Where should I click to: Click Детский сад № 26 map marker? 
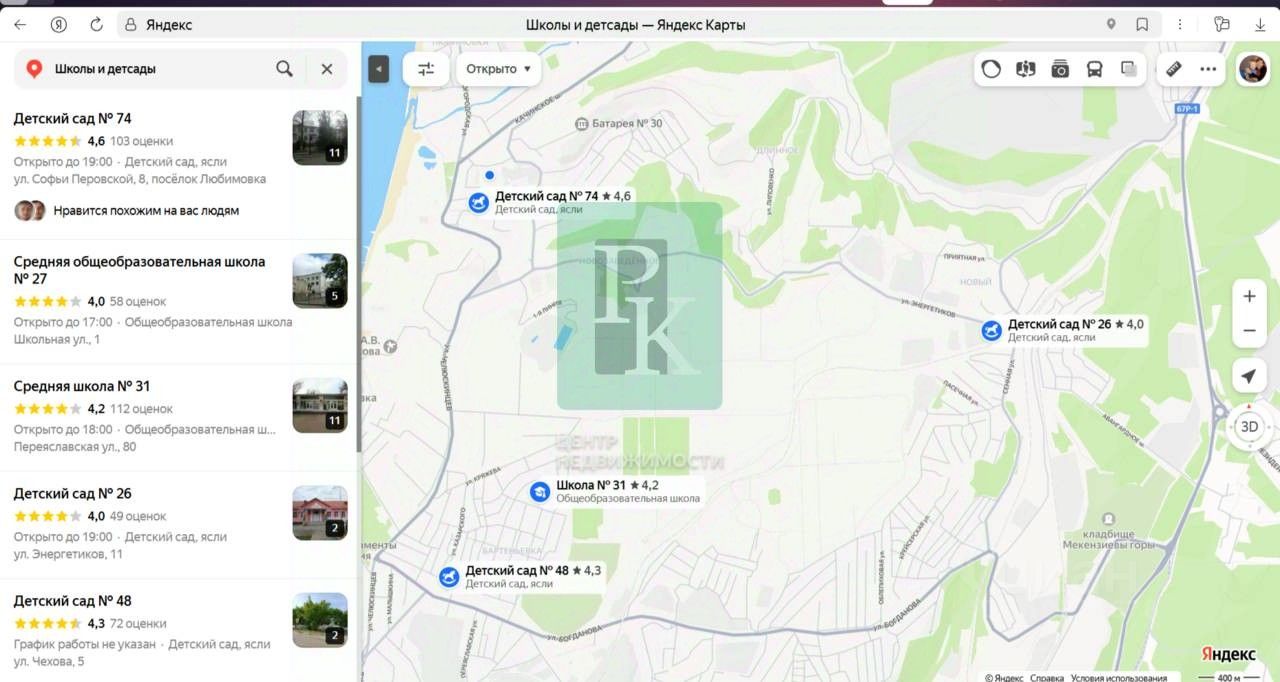point(991,330)
